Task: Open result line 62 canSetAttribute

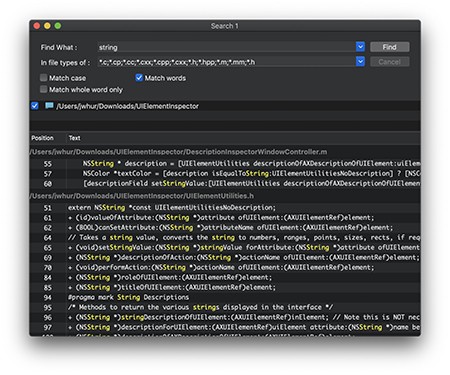Action: pos(225,228)
